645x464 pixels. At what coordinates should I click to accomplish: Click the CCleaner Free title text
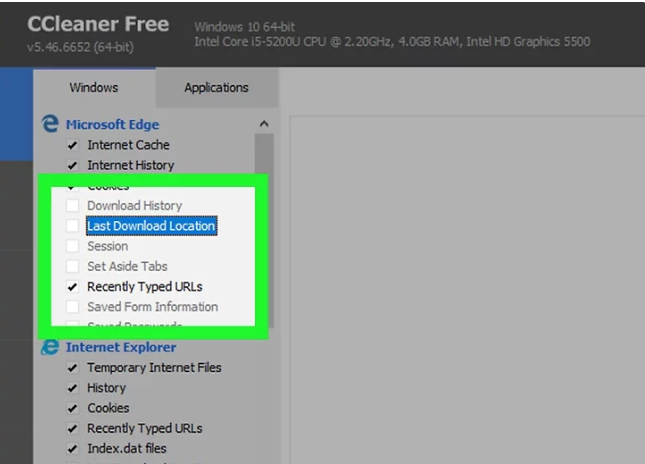pos(98,24)
